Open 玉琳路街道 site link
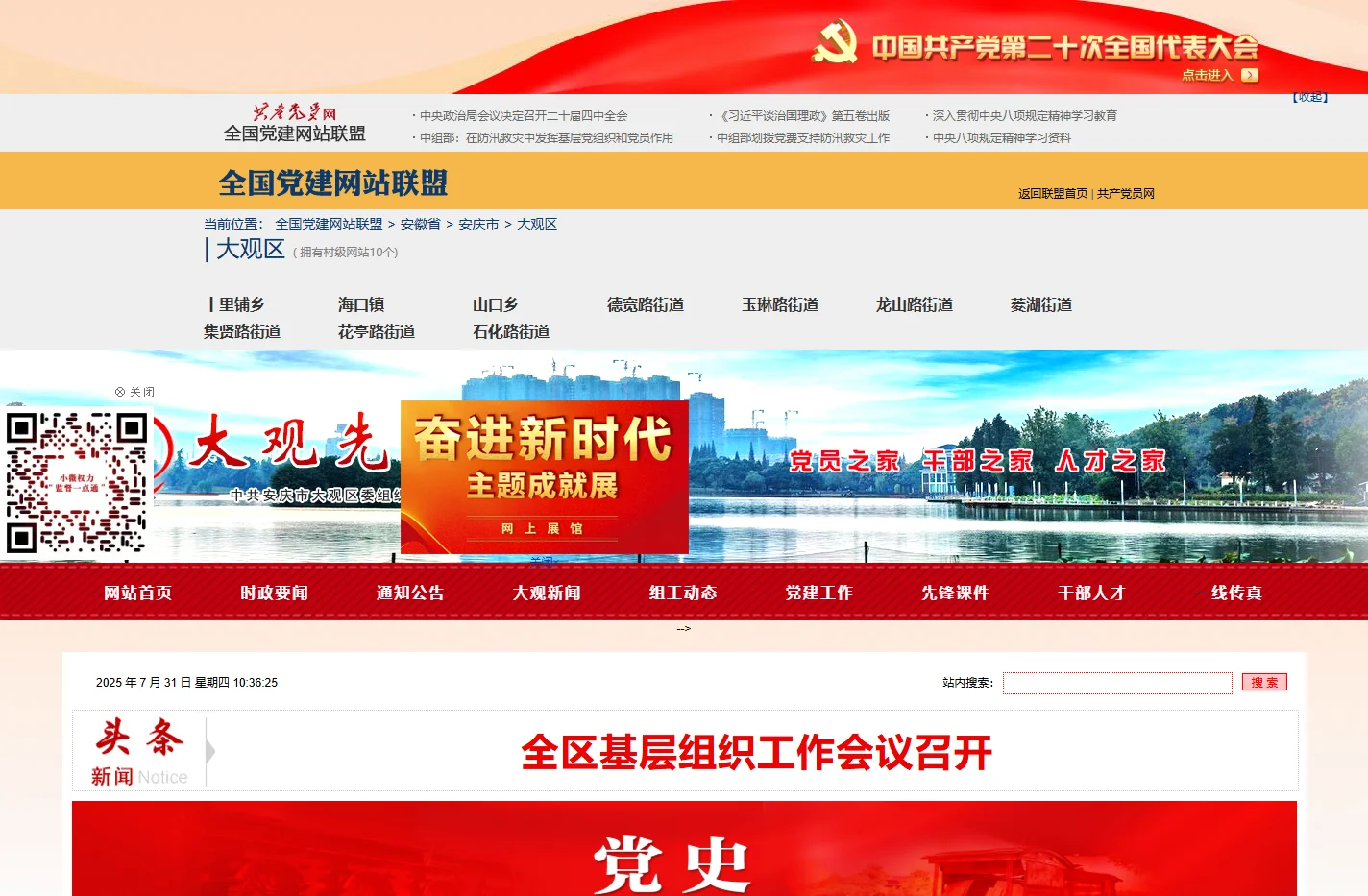1368x896 pixels. pos(780,304)
